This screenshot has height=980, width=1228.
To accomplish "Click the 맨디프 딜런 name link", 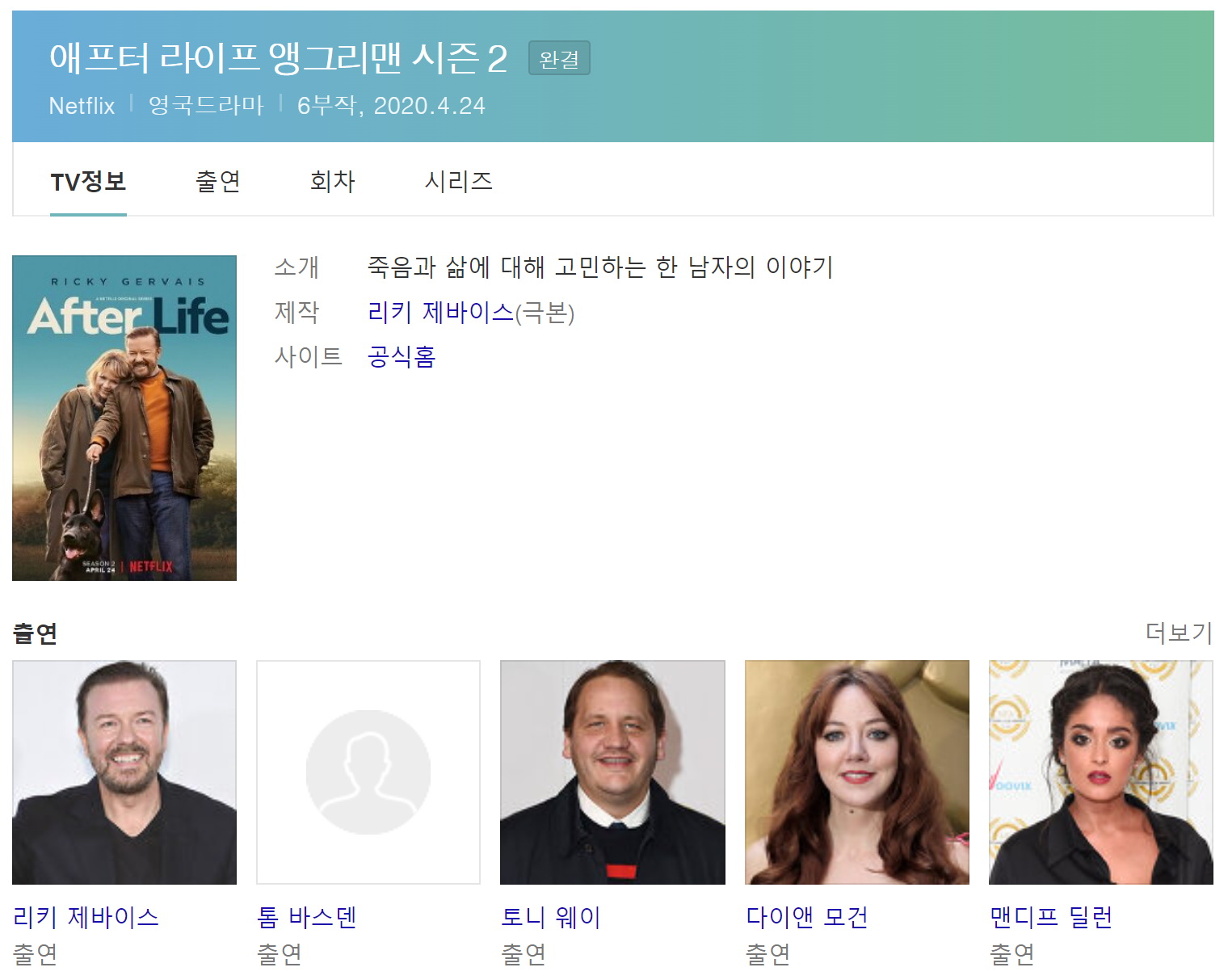I will point(1051,917).
